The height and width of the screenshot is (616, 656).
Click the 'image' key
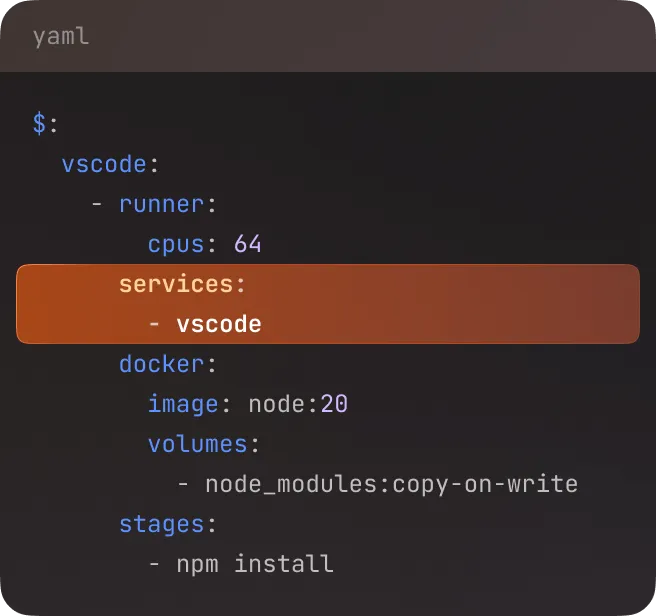click(183, 404)
